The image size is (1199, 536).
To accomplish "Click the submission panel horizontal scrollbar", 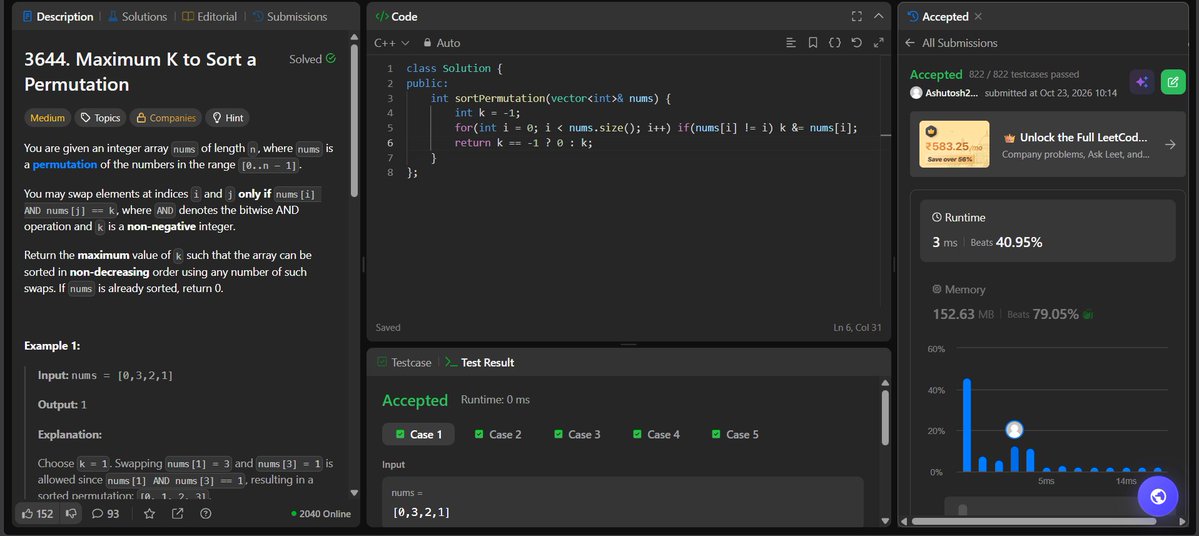I will (1033, 521).
